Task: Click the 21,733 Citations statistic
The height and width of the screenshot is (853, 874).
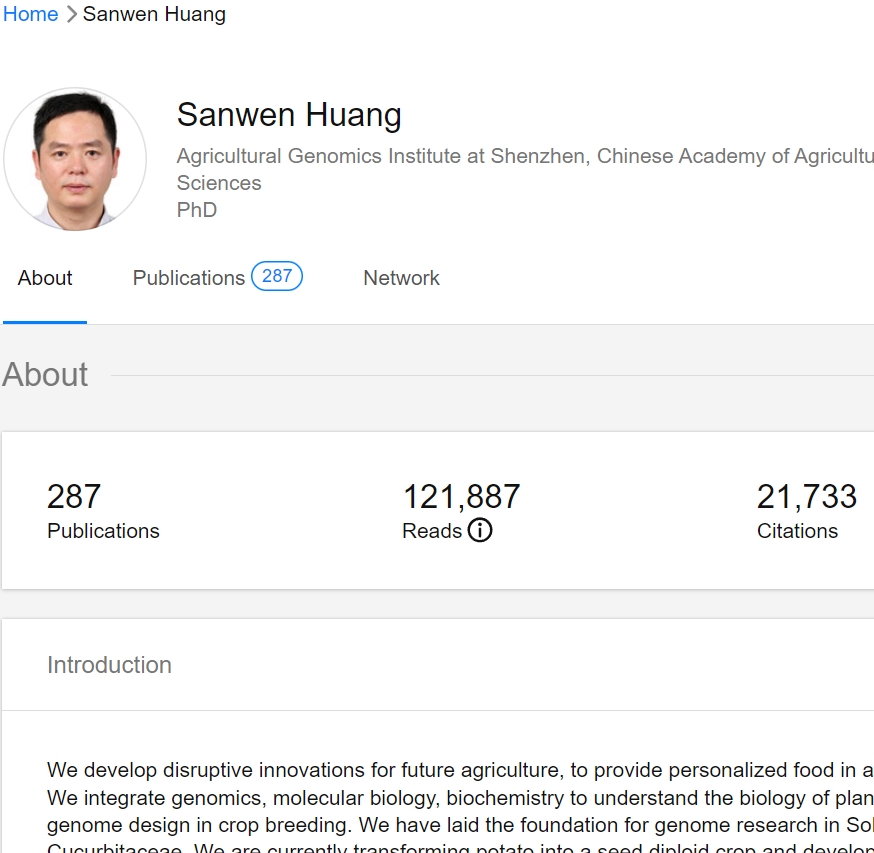Action: click(x=807, y=510)
